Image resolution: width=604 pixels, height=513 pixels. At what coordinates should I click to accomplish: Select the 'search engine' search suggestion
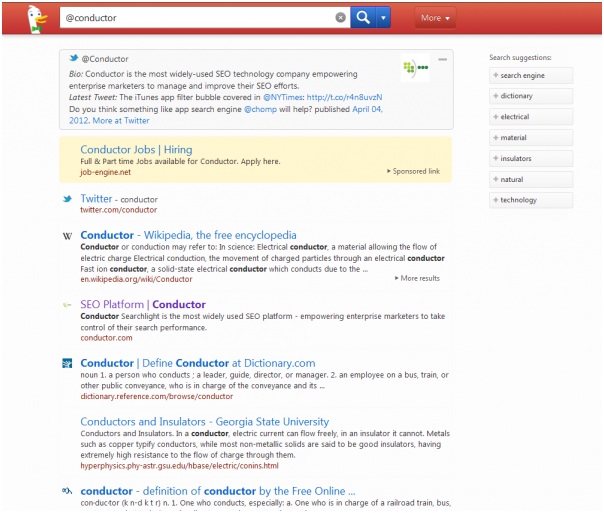click(x=531, y=76)
